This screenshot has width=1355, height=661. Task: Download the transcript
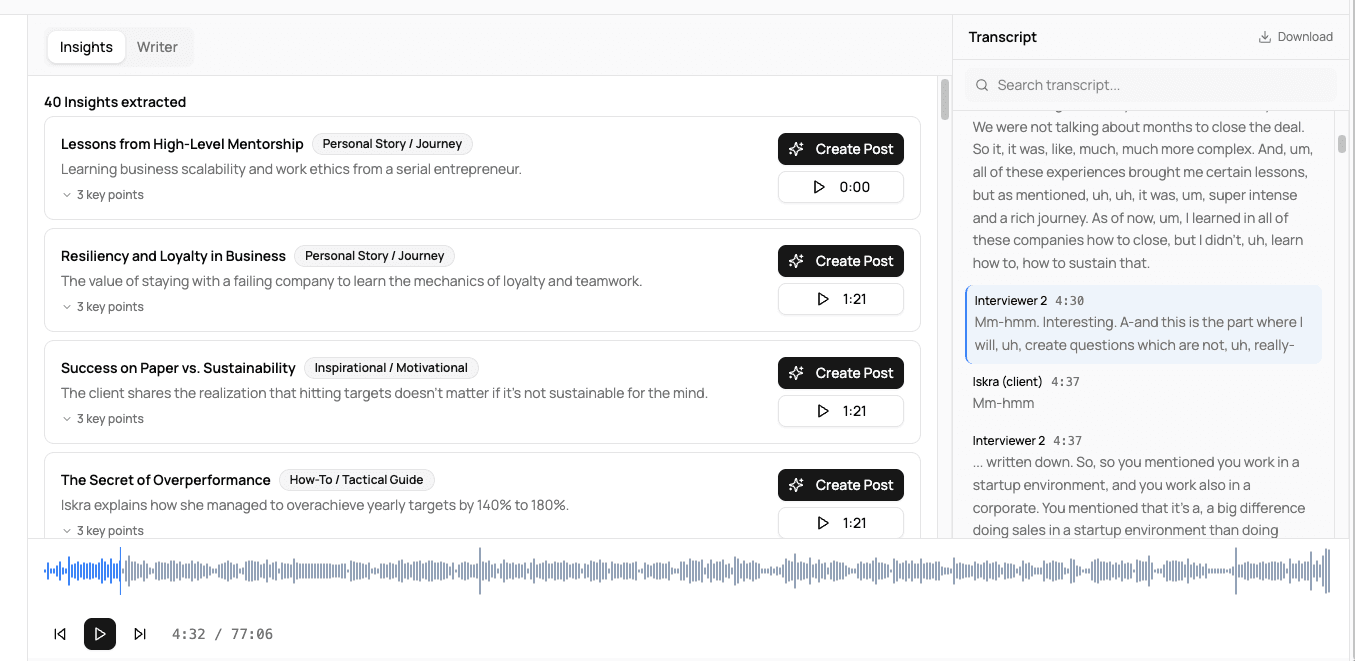(1295, 37)
